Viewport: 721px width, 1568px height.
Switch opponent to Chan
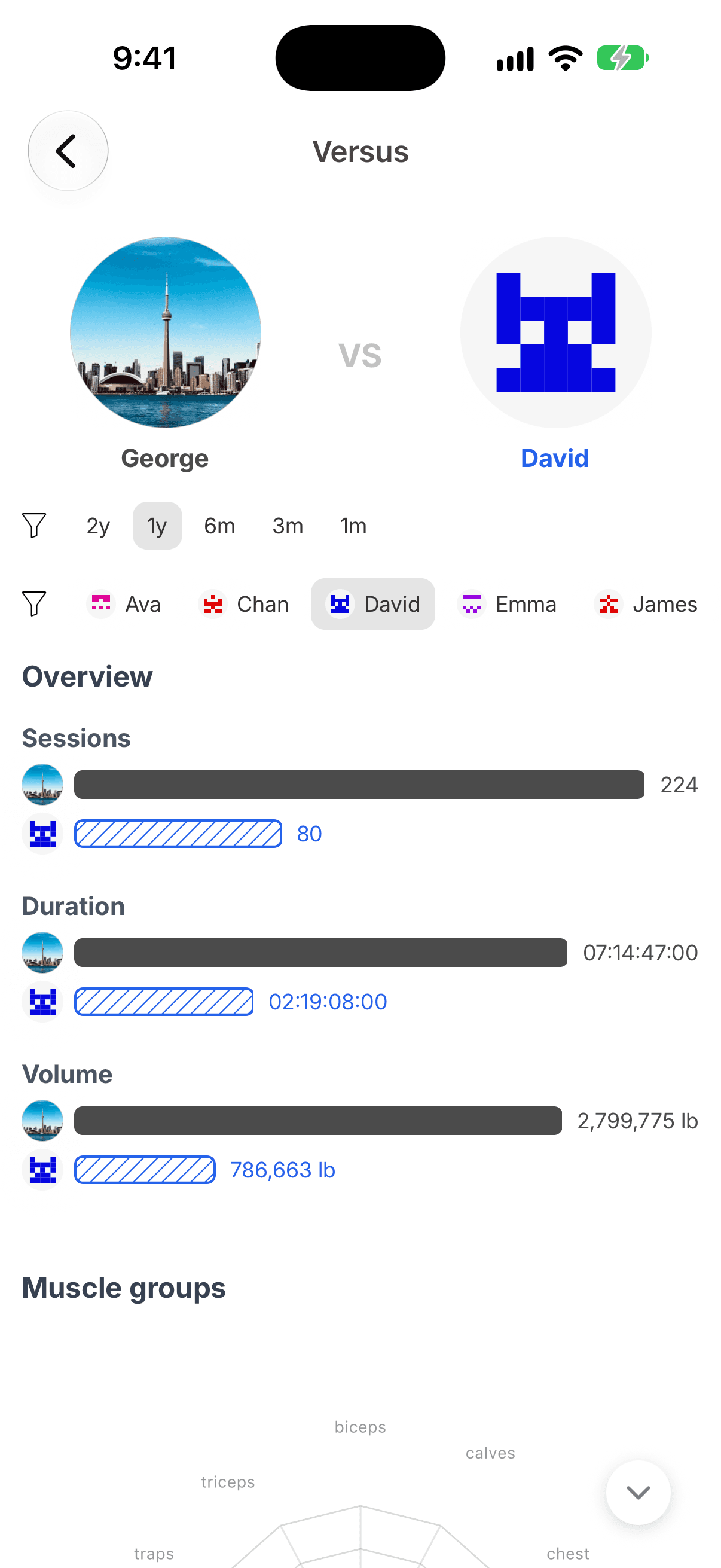point(243,604)
